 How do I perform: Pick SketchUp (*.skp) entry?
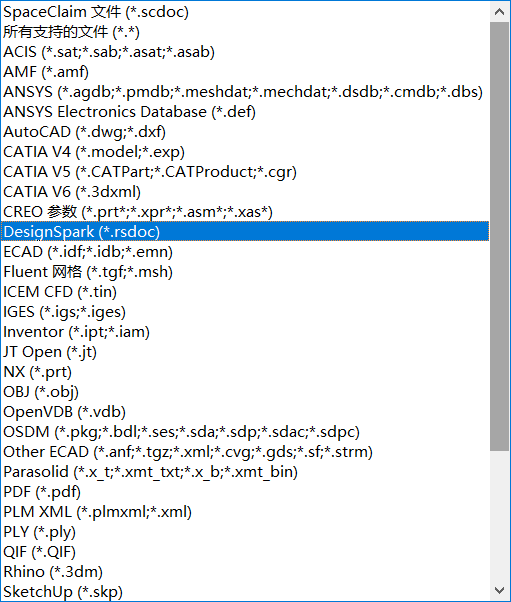click(x=245, y=591)
